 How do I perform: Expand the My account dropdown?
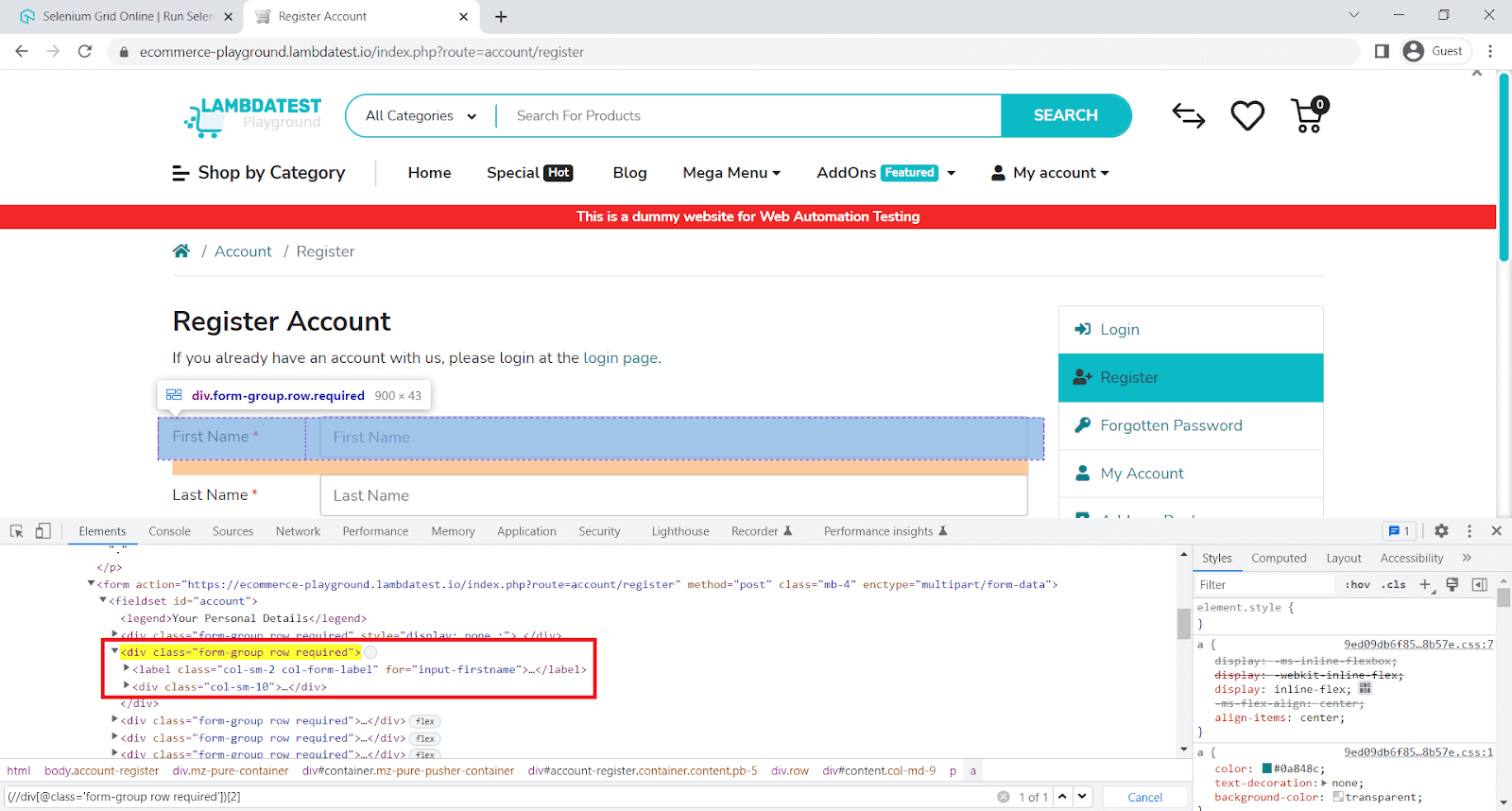tap(1050, 172)
